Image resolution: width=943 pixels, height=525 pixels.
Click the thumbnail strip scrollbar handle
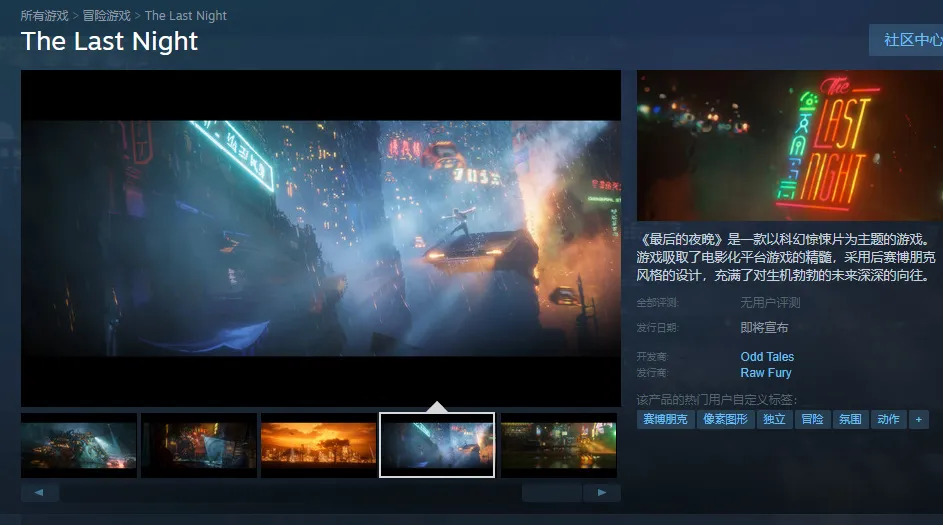551,493
